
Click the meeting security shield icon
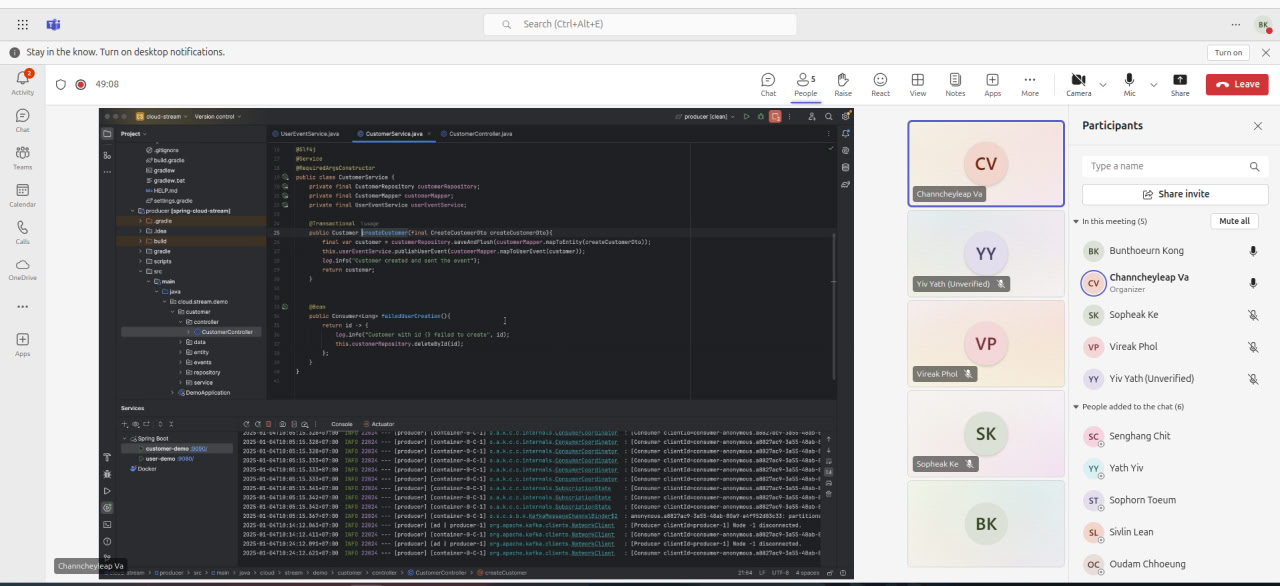(x=61, y=85)
